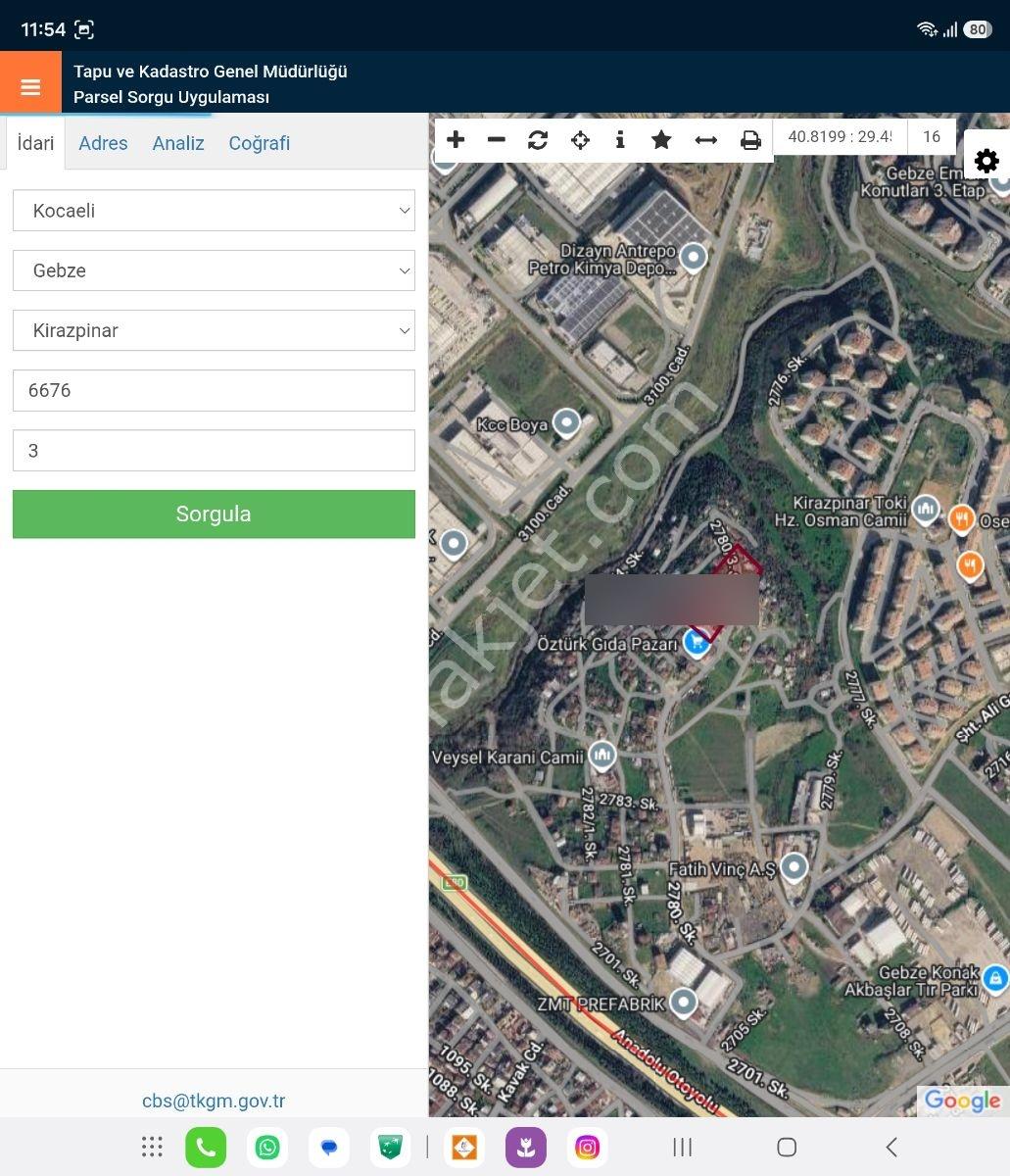This screenshot has height=1176, width=1010.
Task: Launch Instagram from the dock
Action: (x=588, y=1148)
